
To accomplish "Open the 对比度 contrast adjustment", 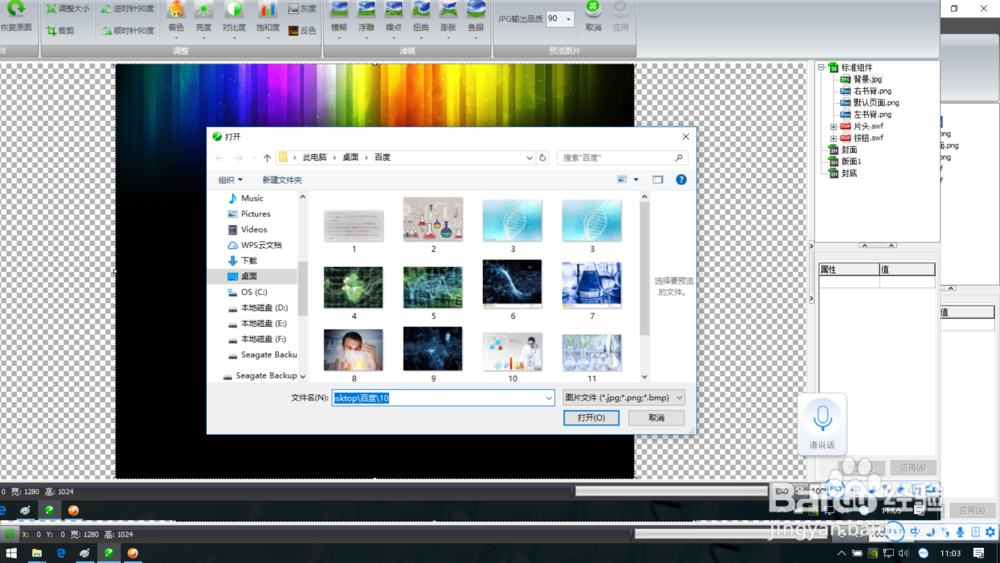I will pyautogui.click(x=234, y=18).
